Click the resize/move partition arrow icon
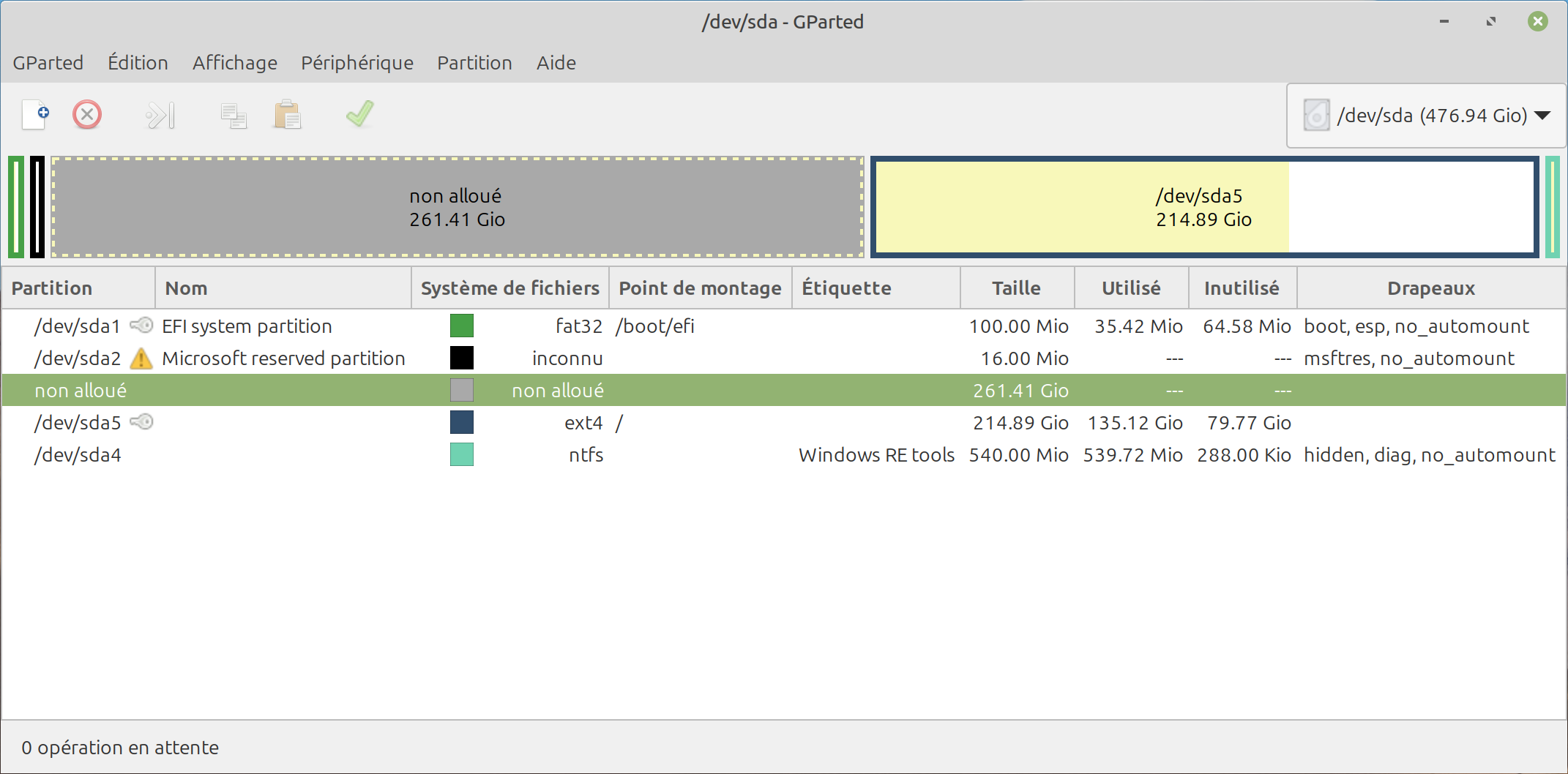This screenshot has width=1568, height=774. tap(160, 115)
